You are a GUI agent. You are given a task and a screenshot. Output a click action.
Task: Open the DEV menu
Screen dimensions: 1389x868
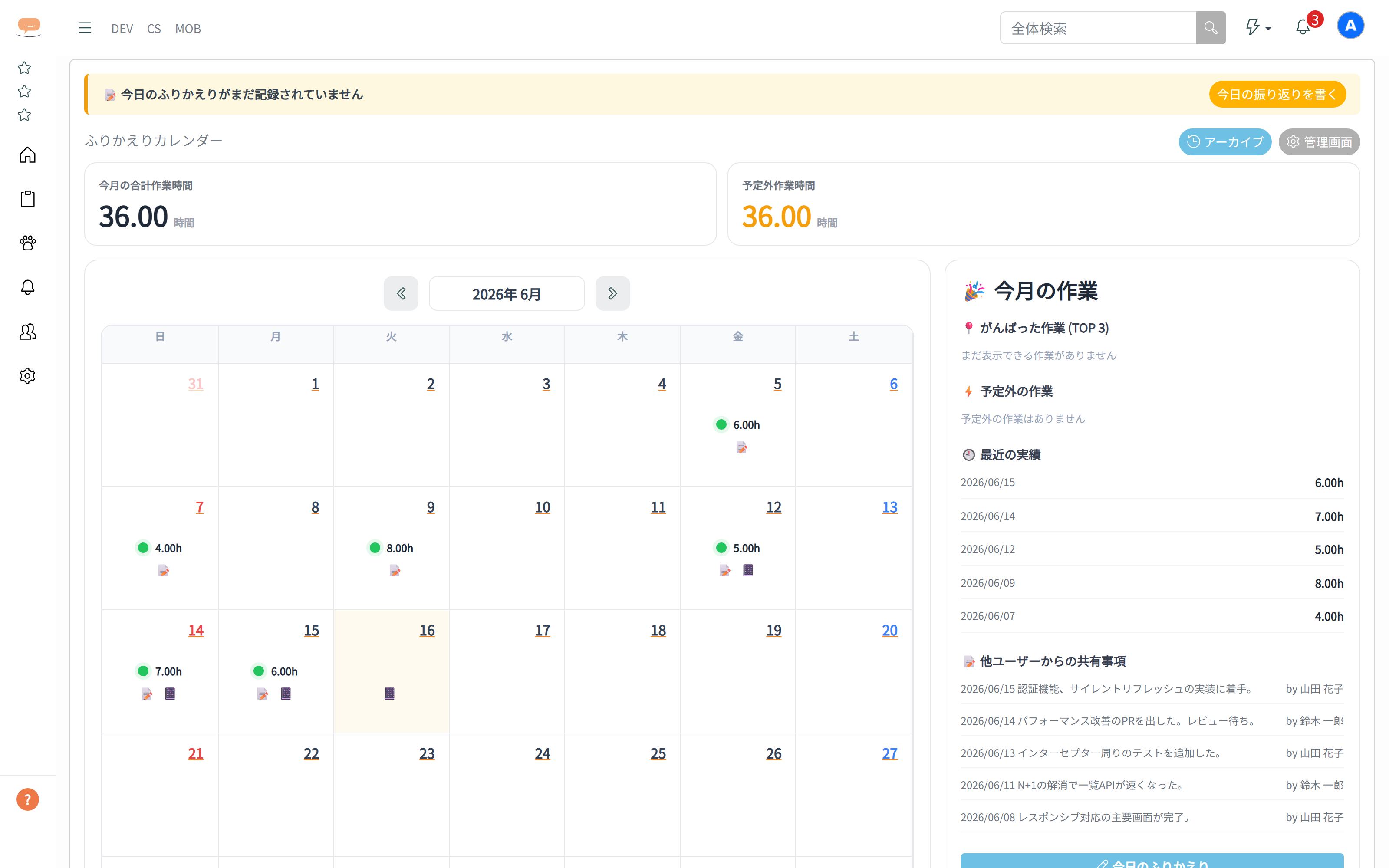122,29
